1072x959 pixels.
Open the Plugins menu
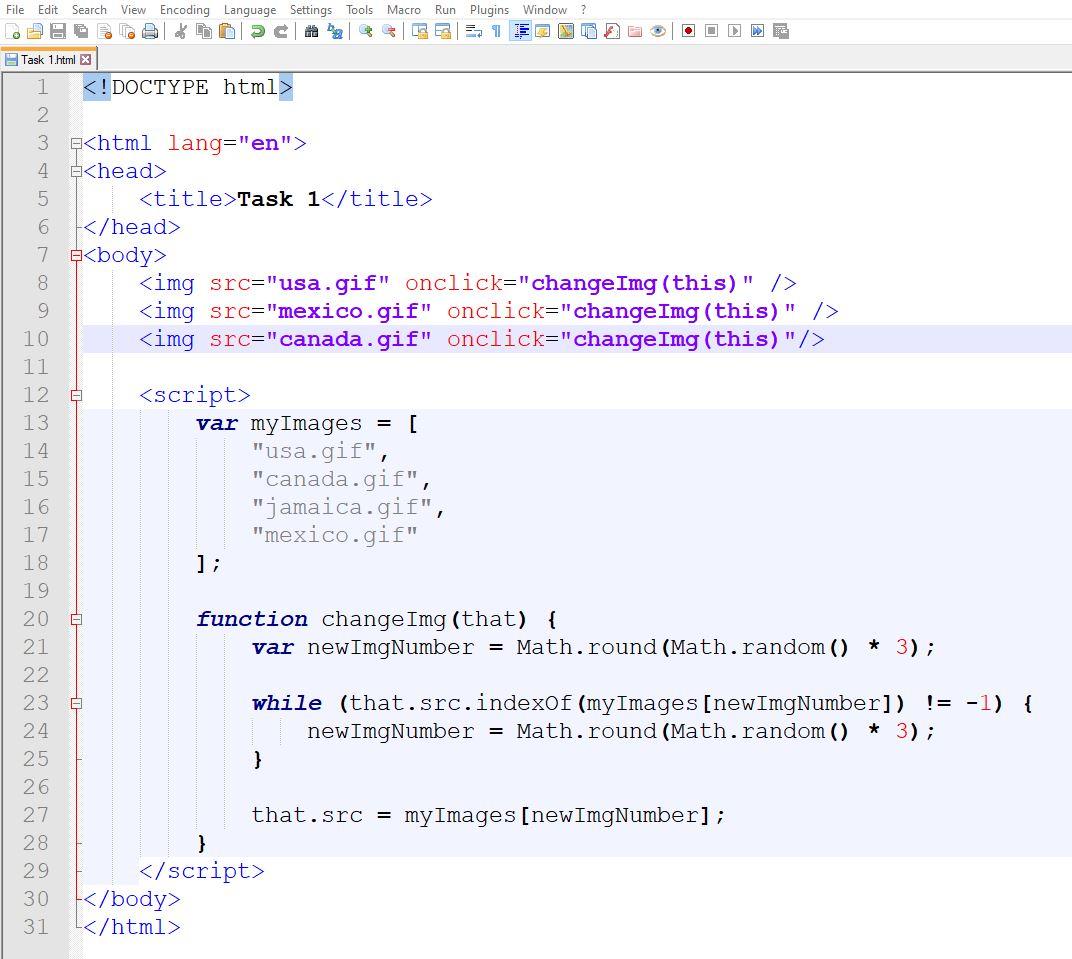pos(489,9)
